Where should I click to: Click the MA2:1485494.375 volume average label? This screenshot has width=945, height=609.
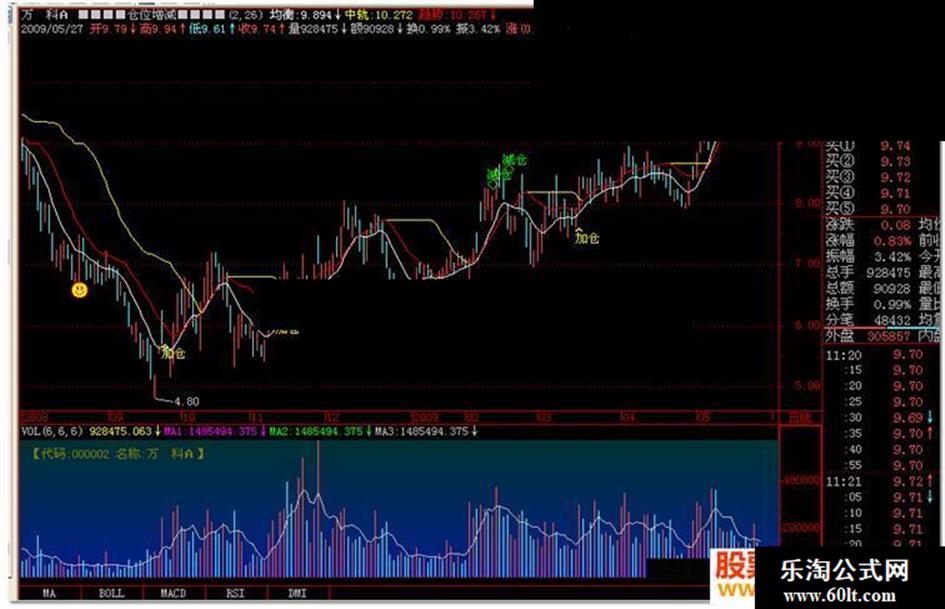[x=321, y=431]
